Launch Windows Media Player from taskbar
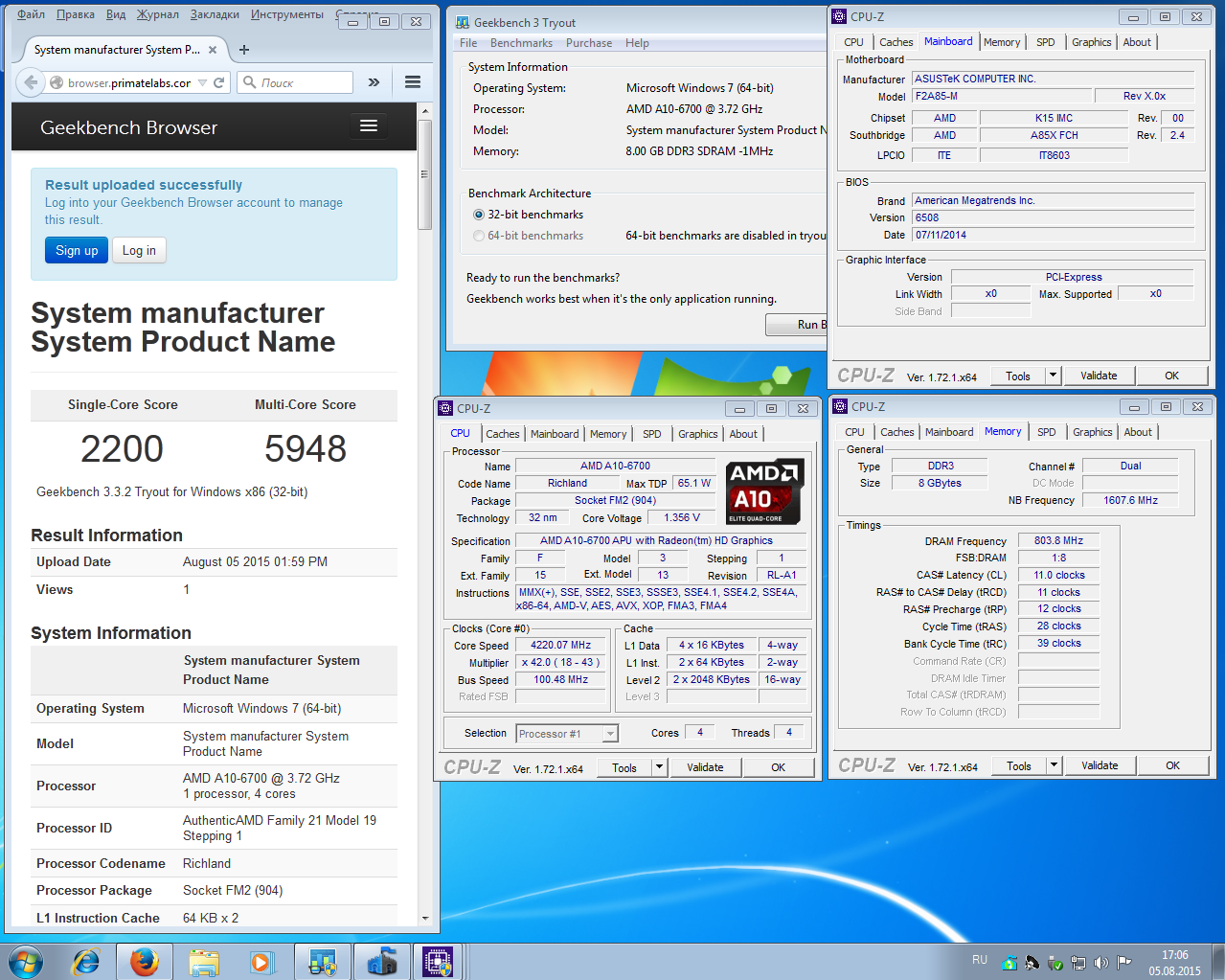Screen dimensions: 1225x980 [261, 961]
